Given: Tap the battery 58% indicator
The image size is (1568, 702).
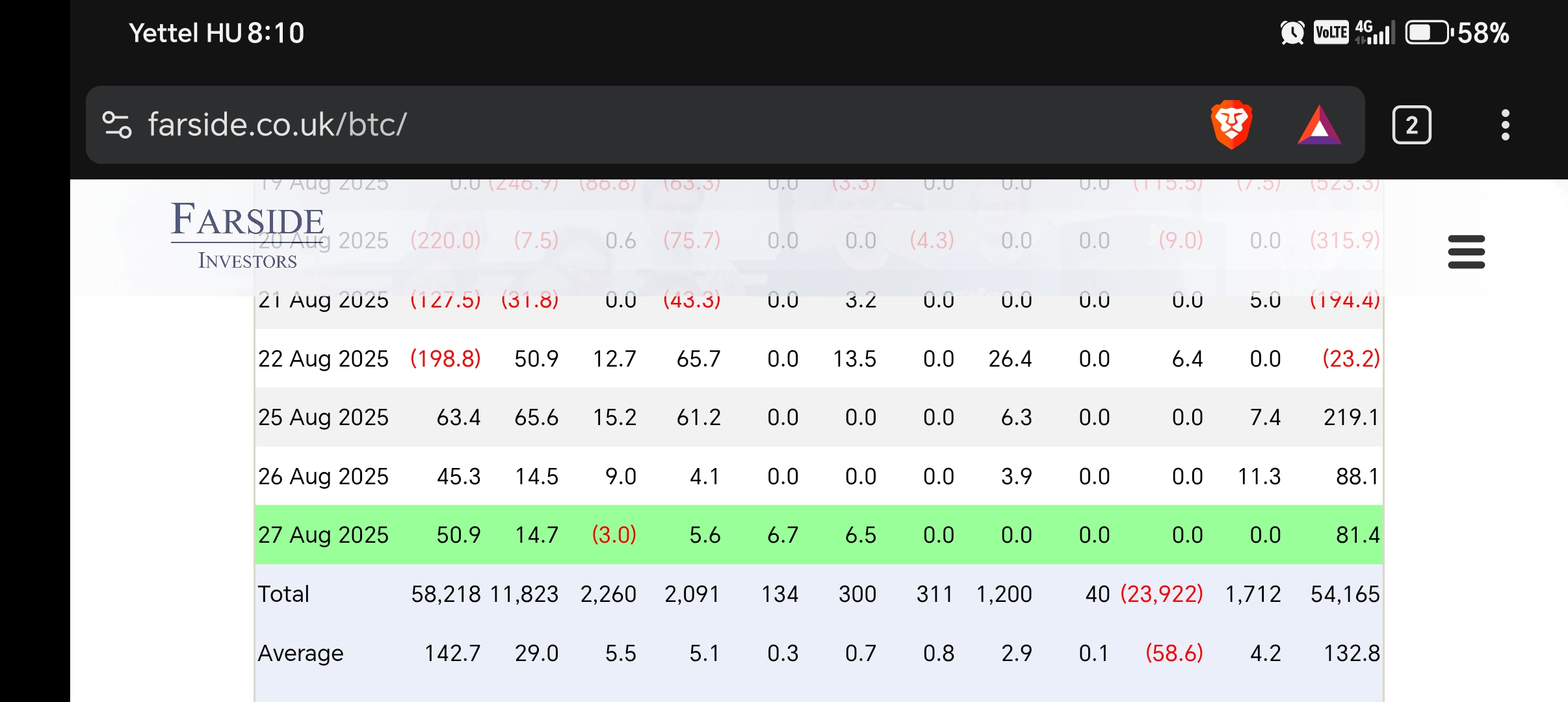Looking at the screenshot, I should pyautogui.click(x=1456, y=32).
